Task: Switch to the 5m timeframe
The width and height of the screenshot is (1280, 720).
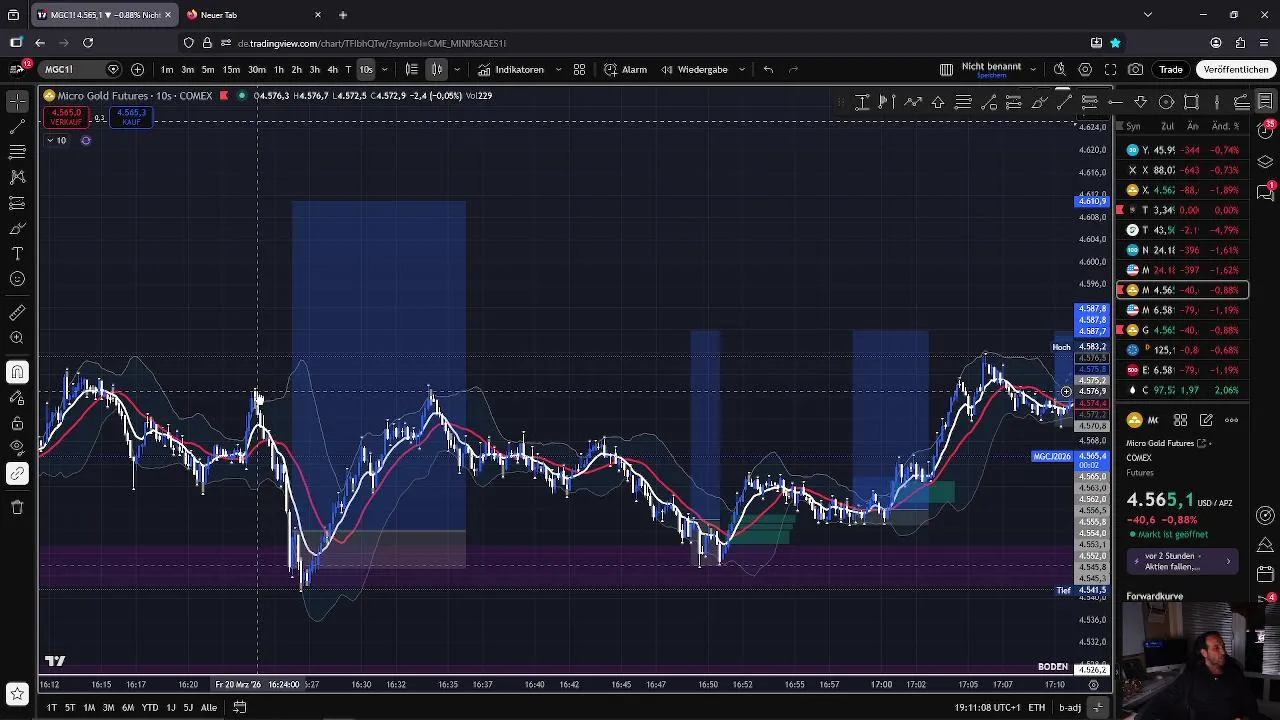Action: (208, 69)
